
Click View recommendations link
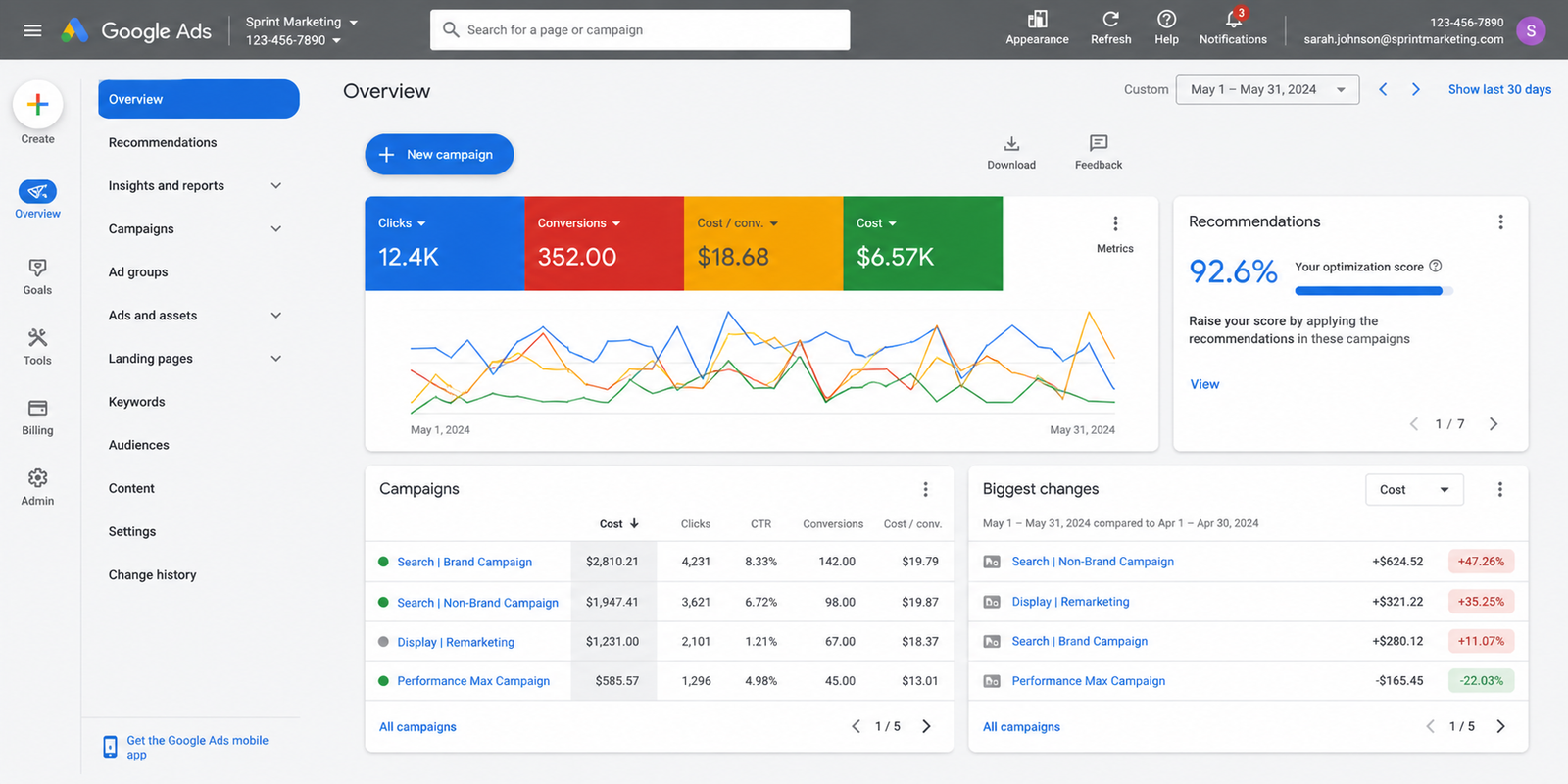[1204, 384]
